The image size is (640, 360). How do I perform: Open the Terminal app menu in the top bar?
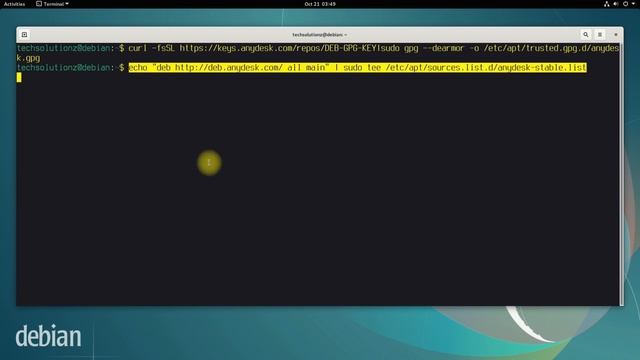(x=52, y=4)
